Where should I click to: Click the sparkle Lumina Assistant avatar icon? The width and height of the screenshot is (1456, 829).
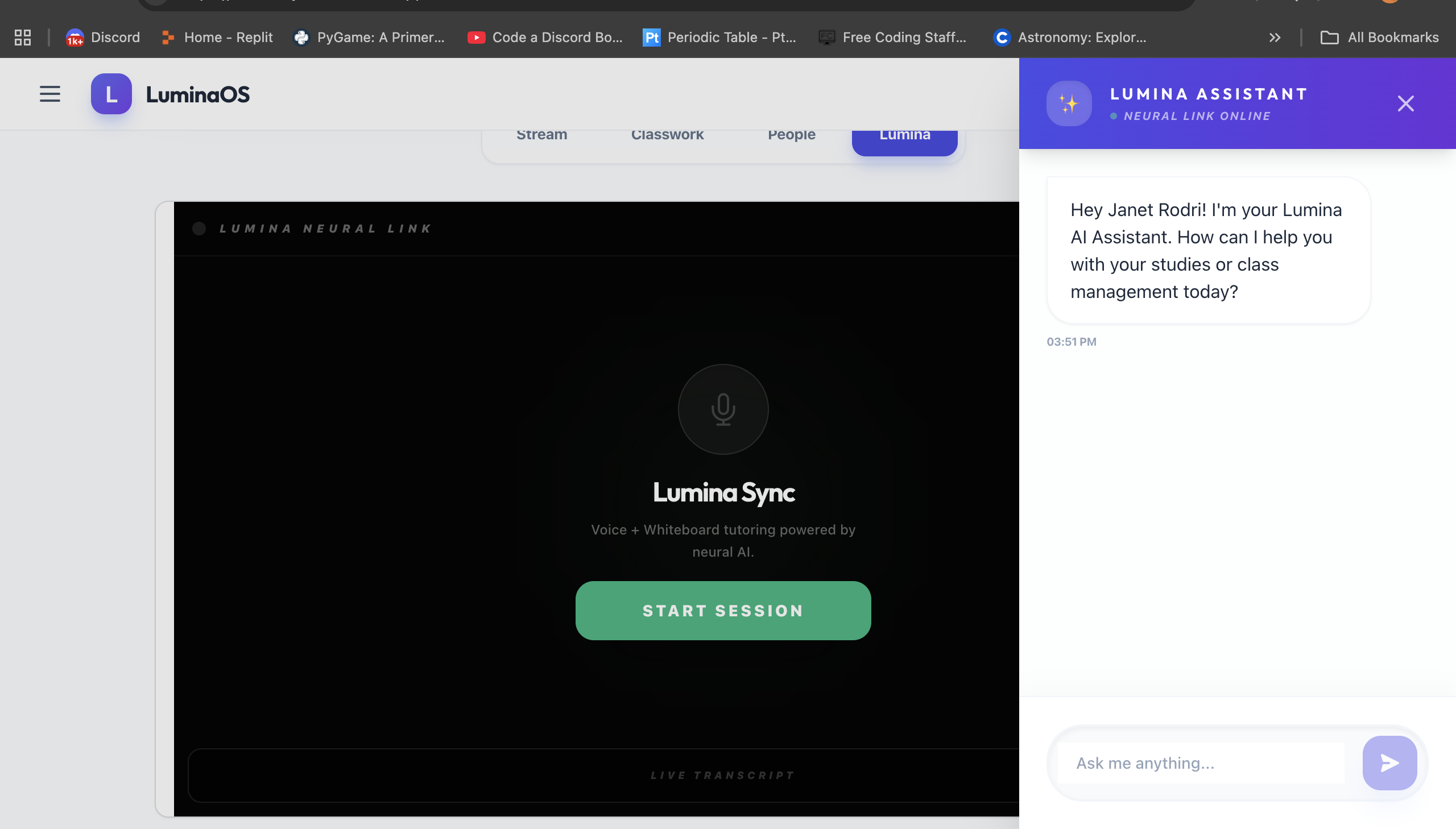click(1068, 103)
